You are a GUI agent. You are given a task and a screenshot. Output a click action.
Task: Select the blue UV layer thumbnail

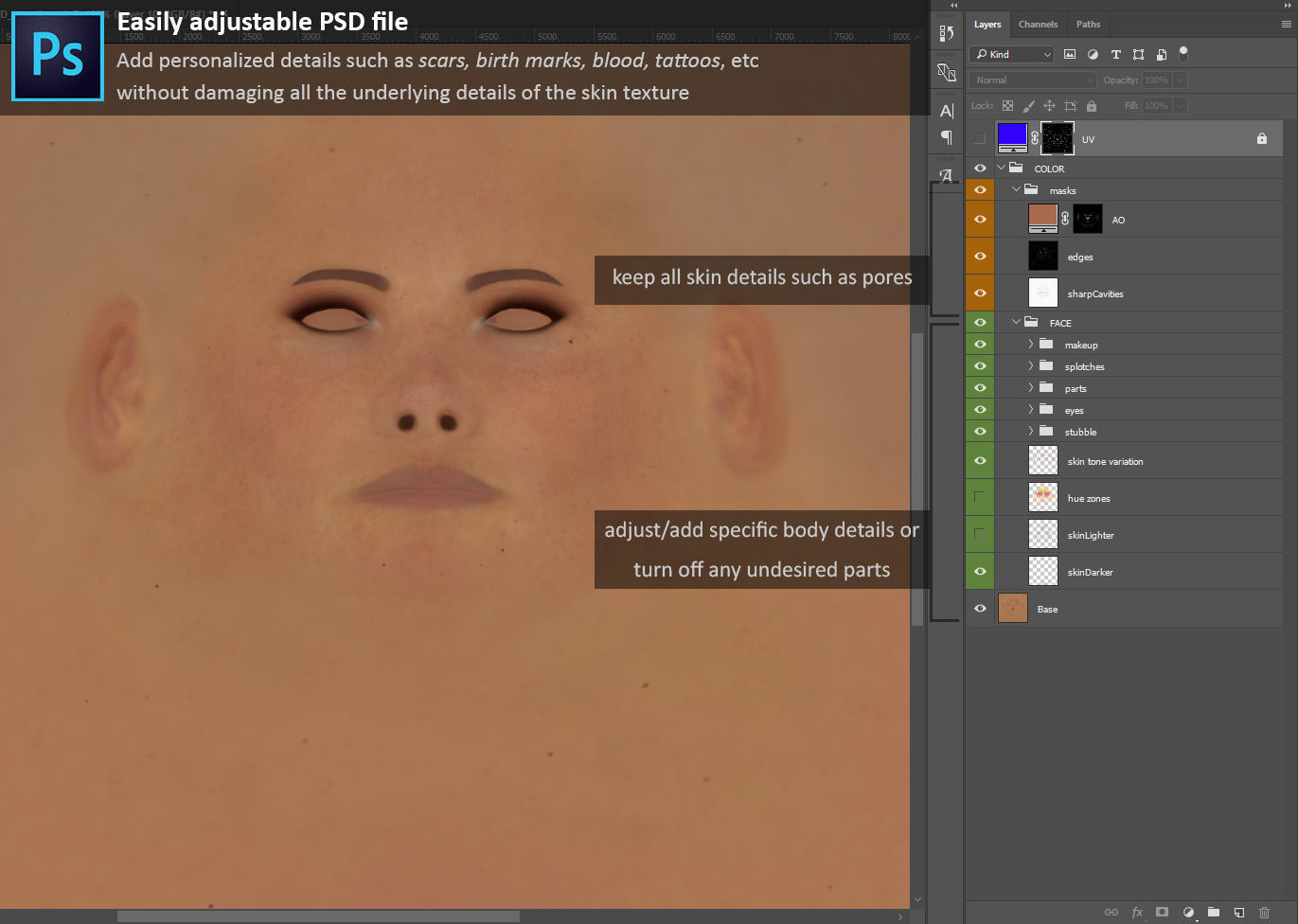(1013, 138)
